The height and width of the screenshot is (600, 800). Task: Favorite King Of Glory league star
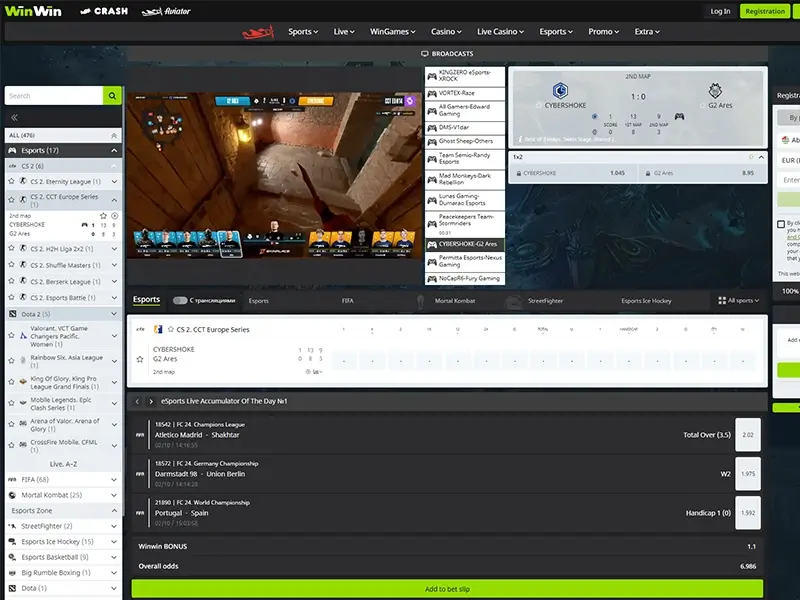[x=12, y=382]
